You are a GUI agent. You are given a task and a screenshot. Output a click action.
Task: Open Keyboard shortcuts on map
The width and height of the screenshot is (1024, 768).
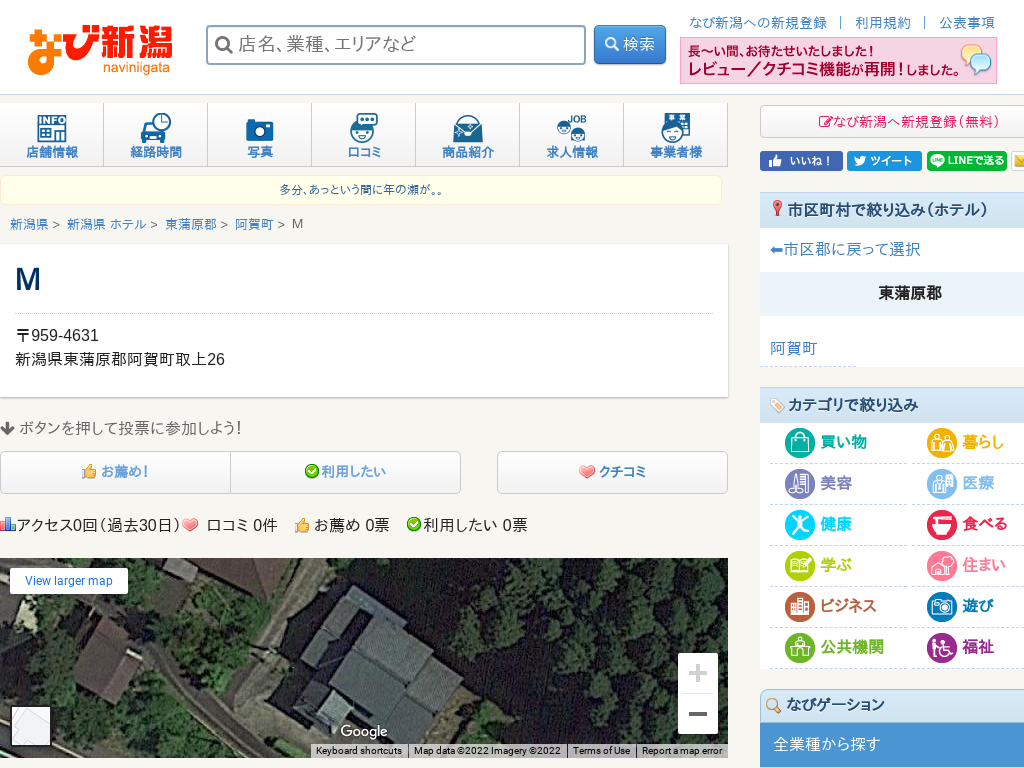click(x=359, y=751)
